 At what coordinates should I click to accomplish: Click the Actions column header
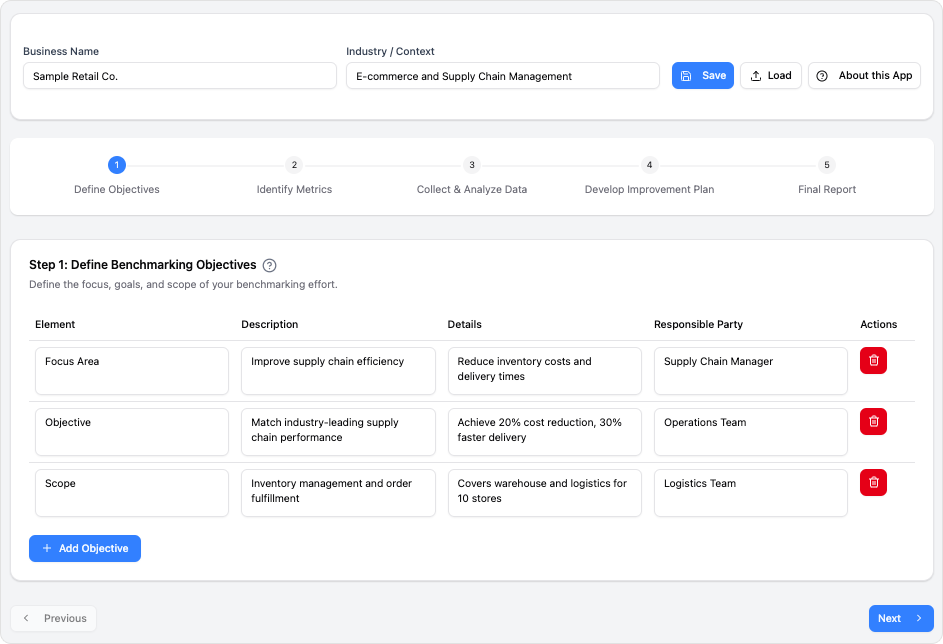[878, 324]
